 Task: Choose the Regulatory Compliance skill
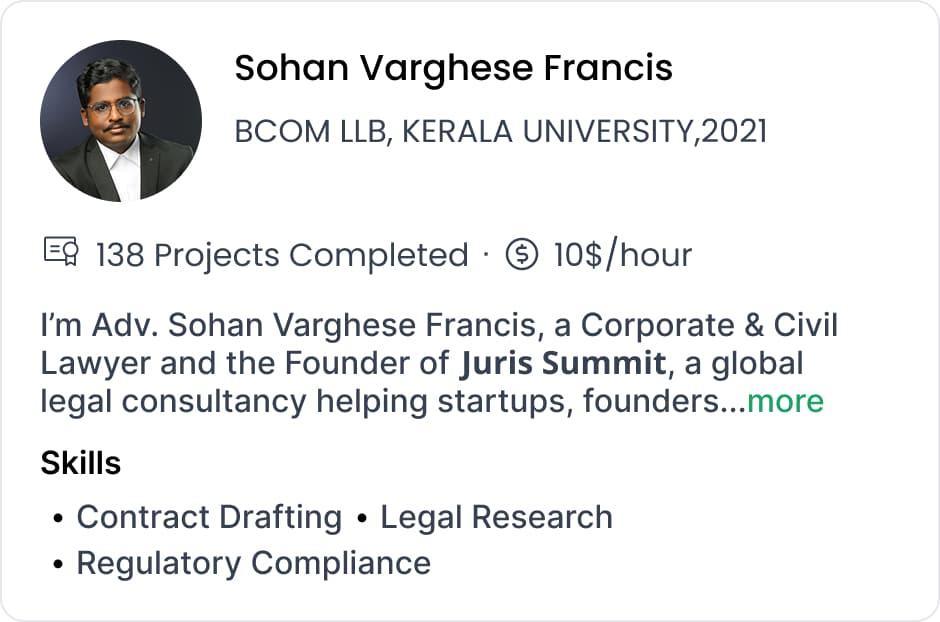[x=253, y=563]
